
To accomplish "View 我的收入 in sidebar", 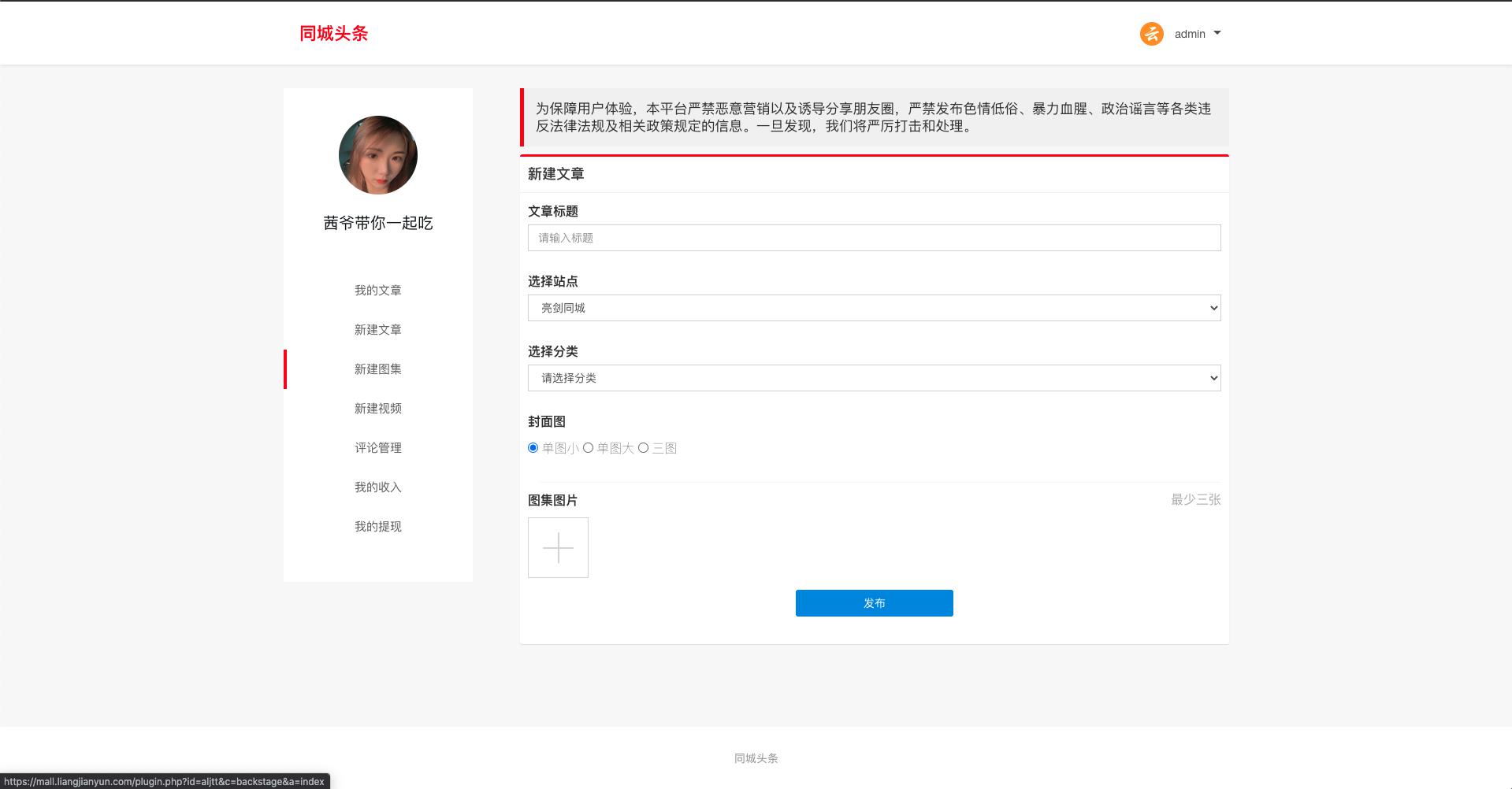I will (x=378, y=487).
